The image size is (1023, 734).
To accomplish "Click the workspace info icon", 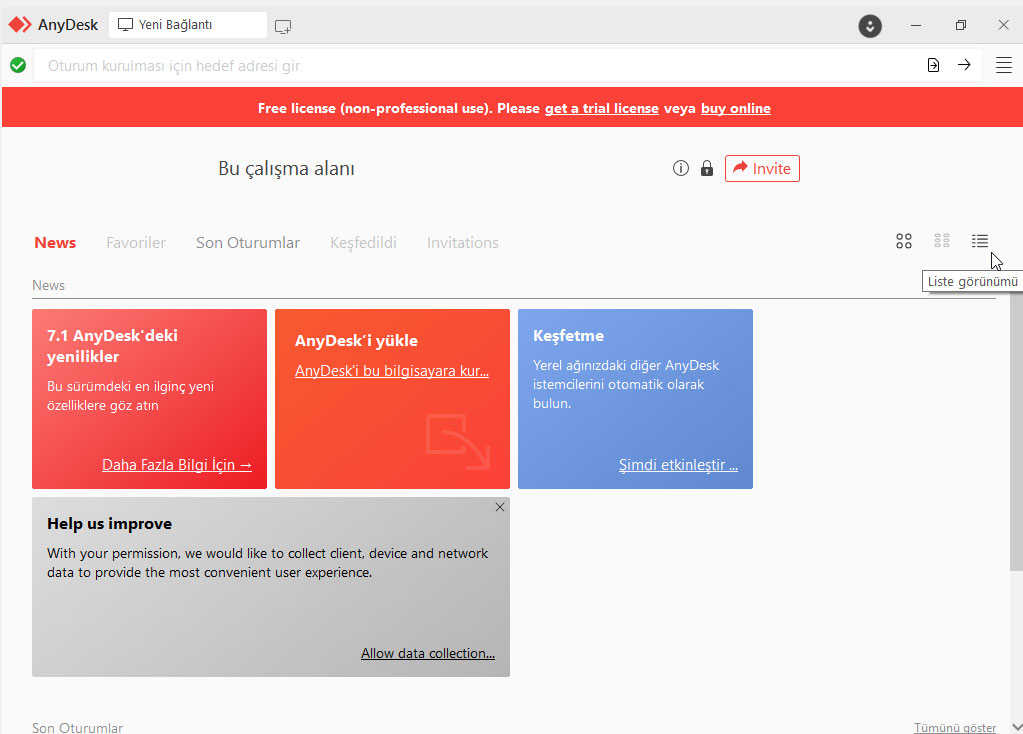I will [681, 168].
